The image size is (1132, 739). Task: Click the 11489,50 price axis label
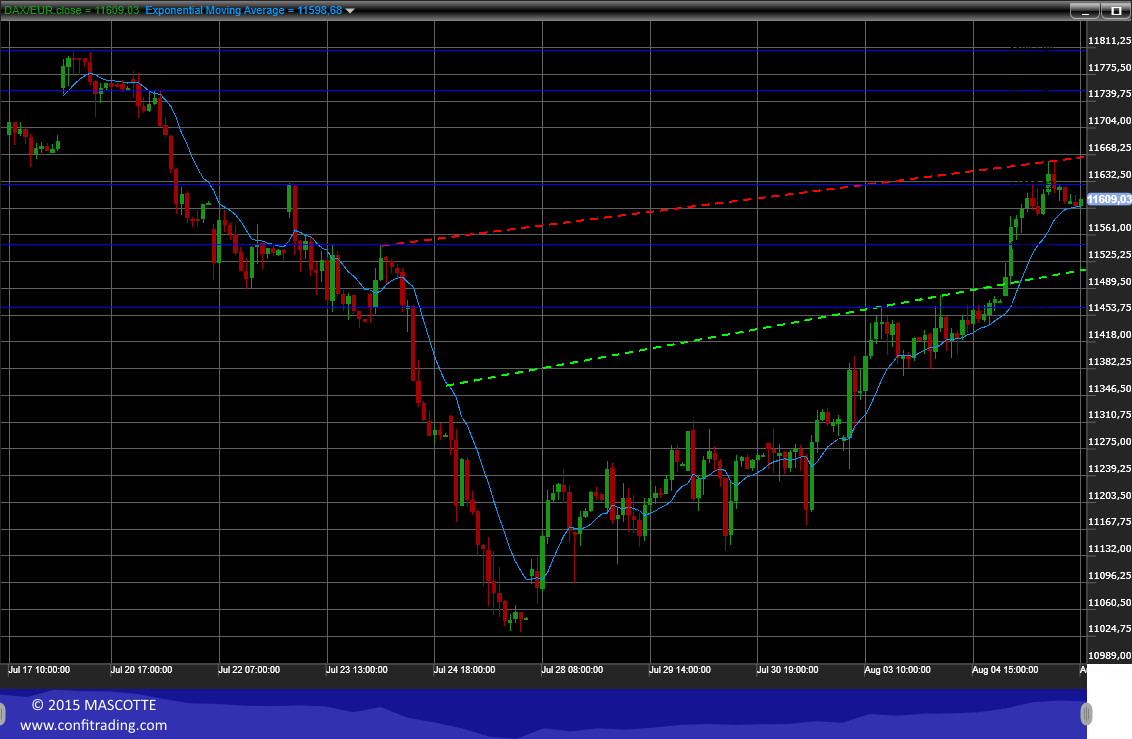tap(1110, 281)
